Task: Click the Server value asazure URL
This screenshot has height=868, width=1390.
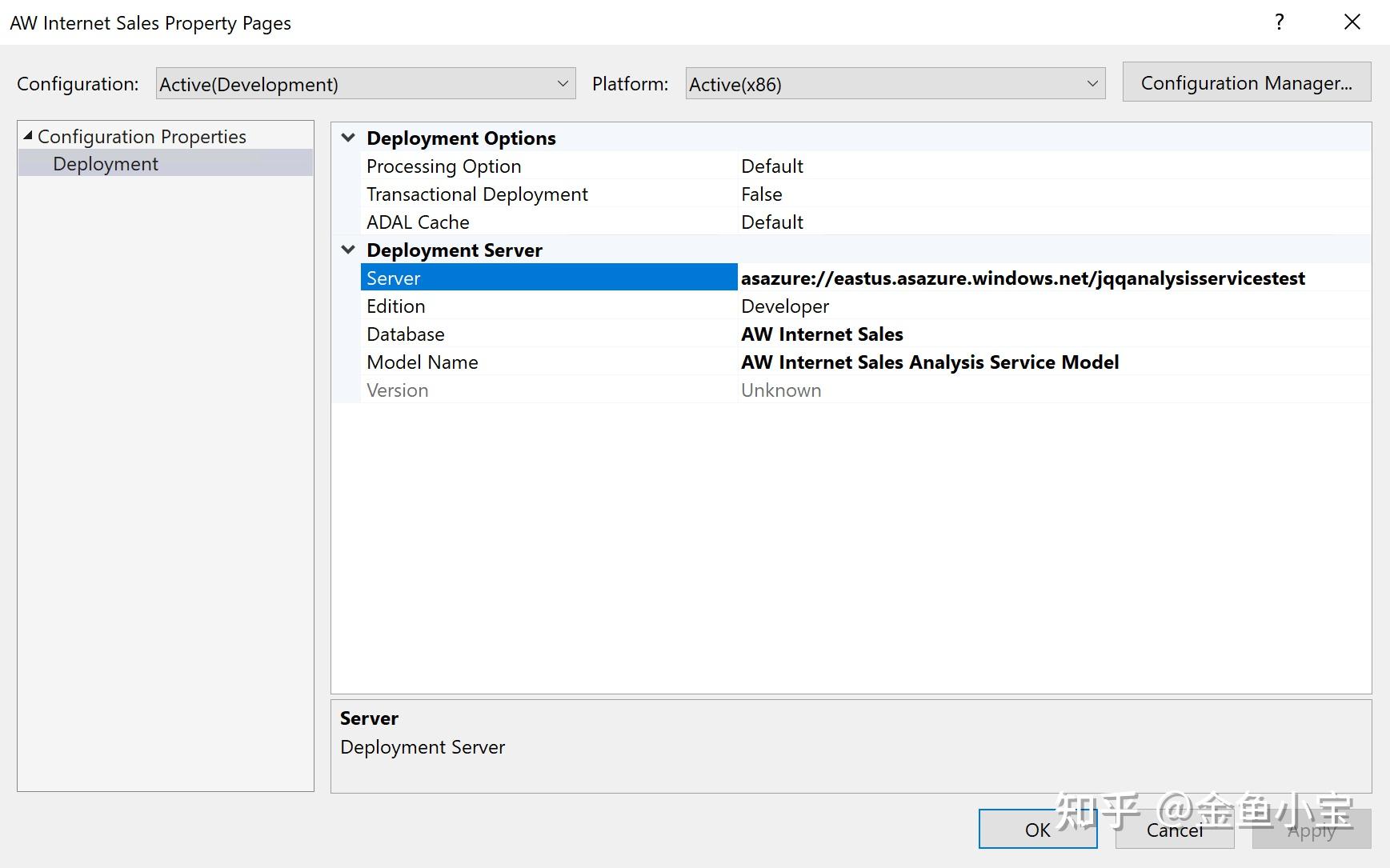Action: (x=1022, y=278)
